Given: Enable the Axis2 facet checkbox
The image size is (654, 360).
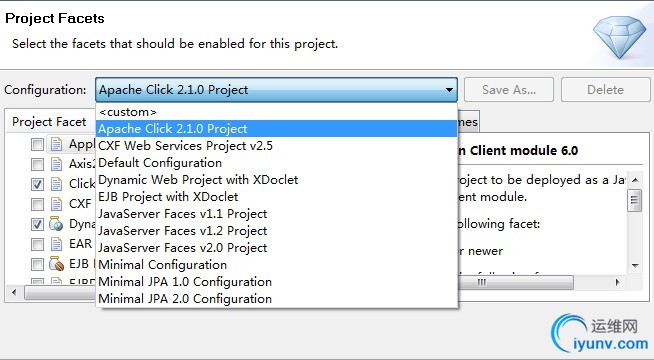Looking at the screenshot, I should point(37,164).
